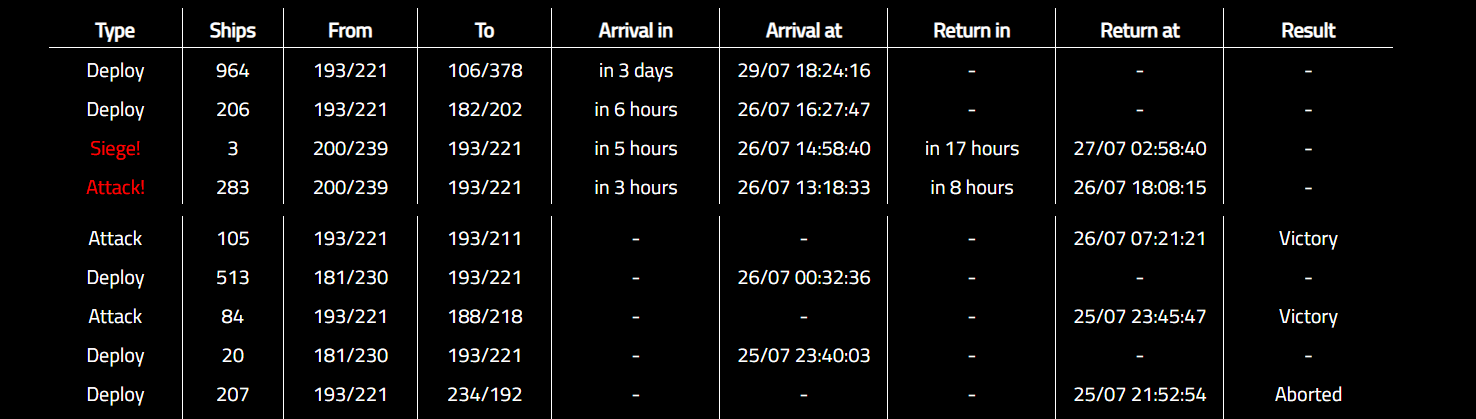Click Victory result of 105-ship attack
This screenshot has width=1476, height=419.
[1308, 239]
